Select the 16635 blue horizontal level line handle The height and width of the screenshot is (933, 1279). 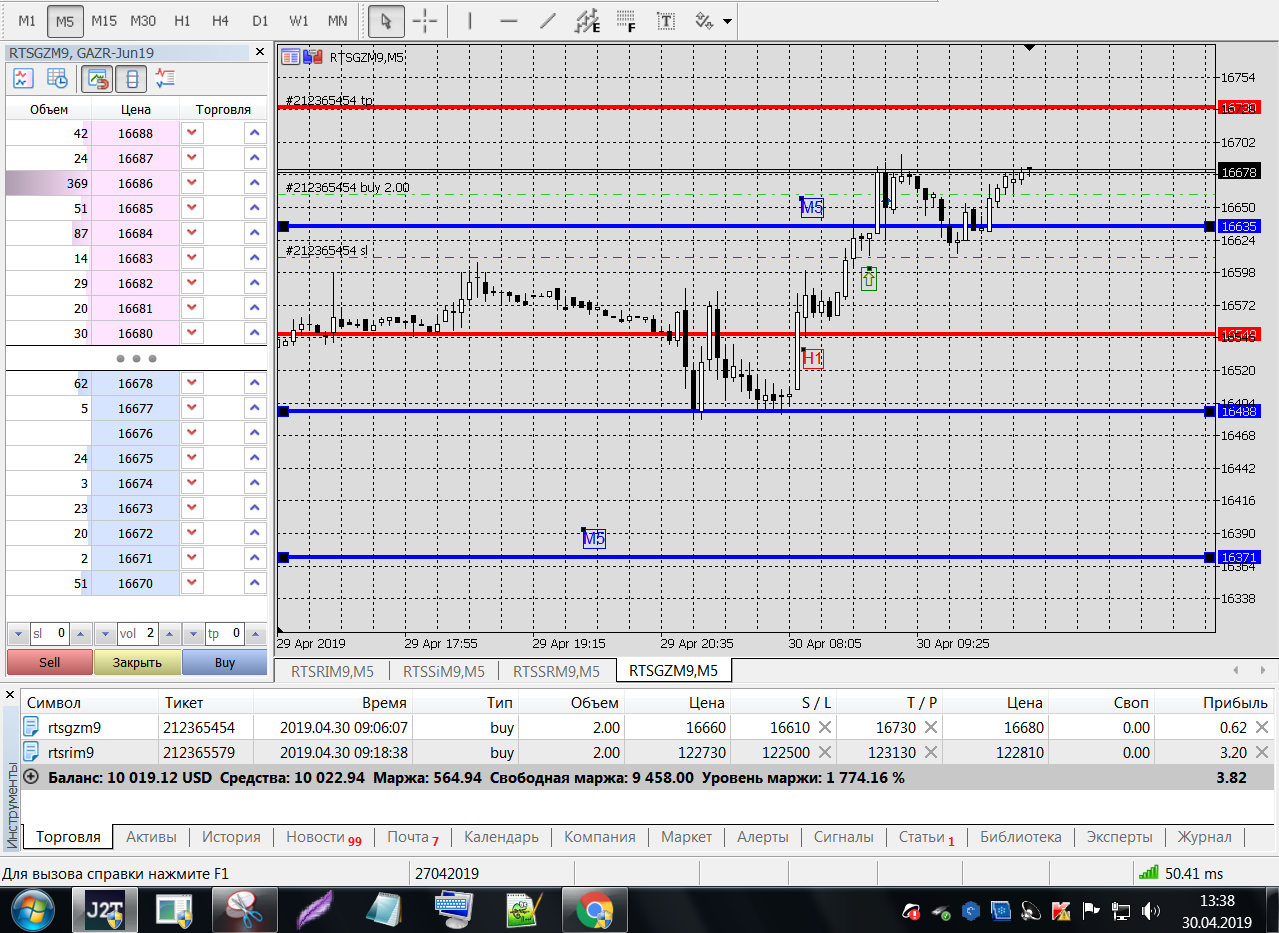click(x=284, y=226)
